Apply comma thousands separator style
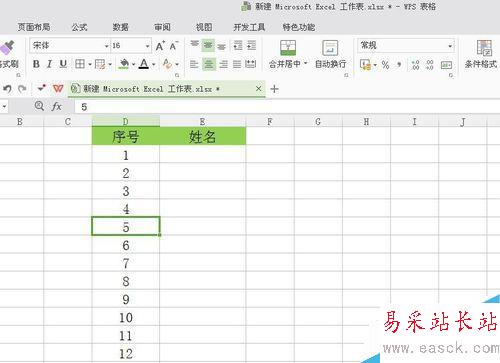This screenshot has height=363, width=500. pyautogui.click(x=399, y=64)
